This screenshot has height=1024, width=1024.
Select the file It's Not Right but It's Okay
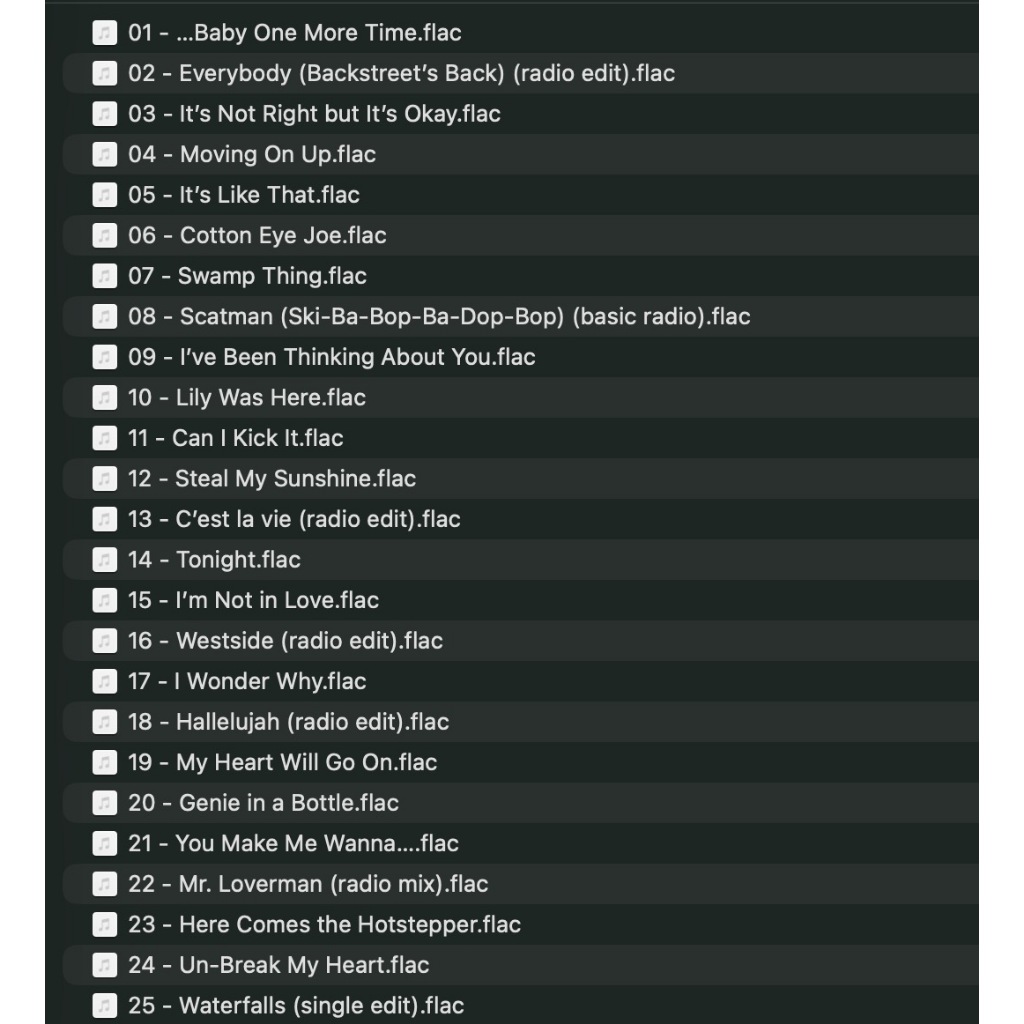tap(520, 114)
